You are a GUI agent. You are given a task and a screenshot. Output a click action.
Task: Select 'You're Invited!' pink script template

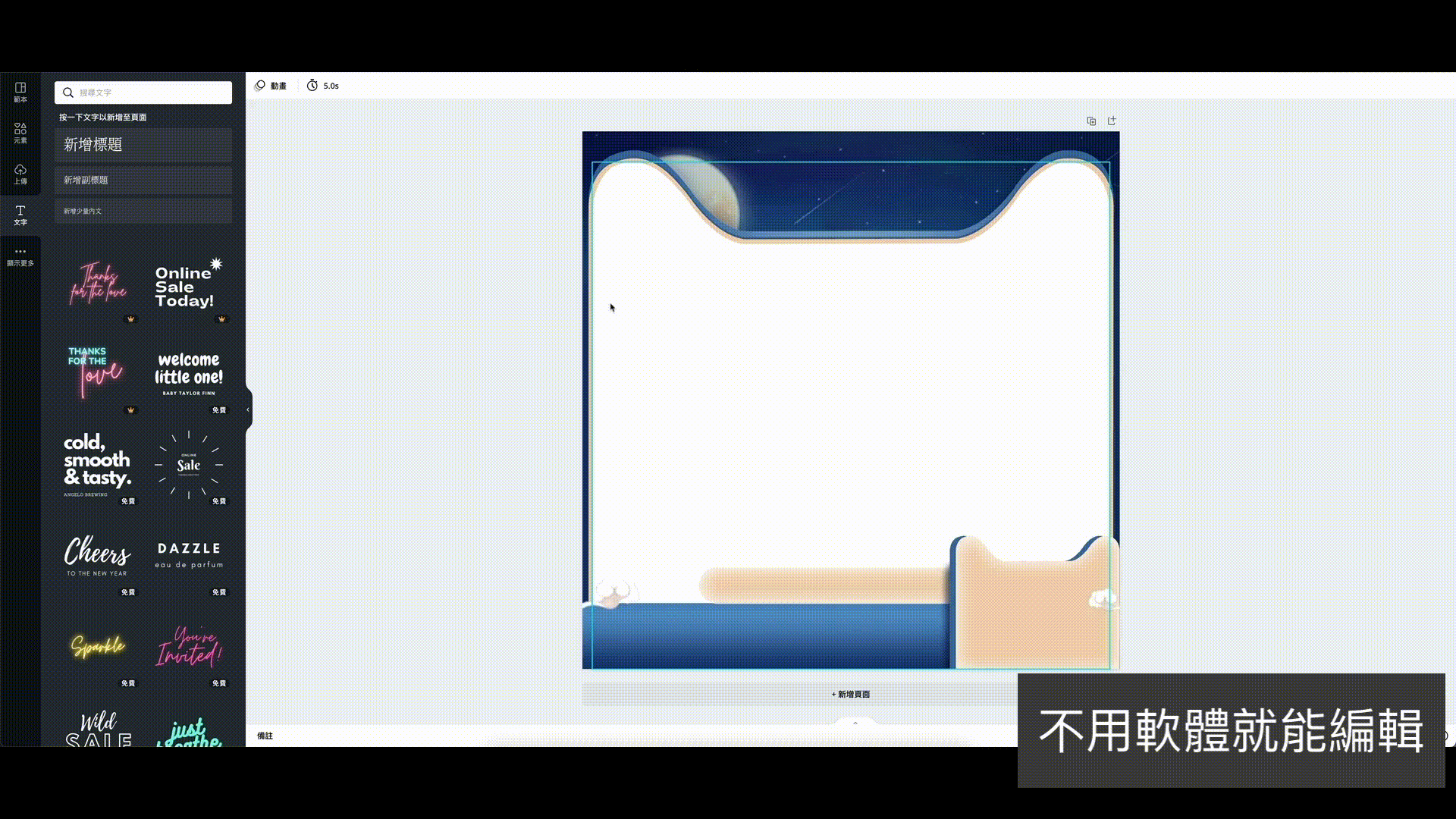(x=189, y=648)
